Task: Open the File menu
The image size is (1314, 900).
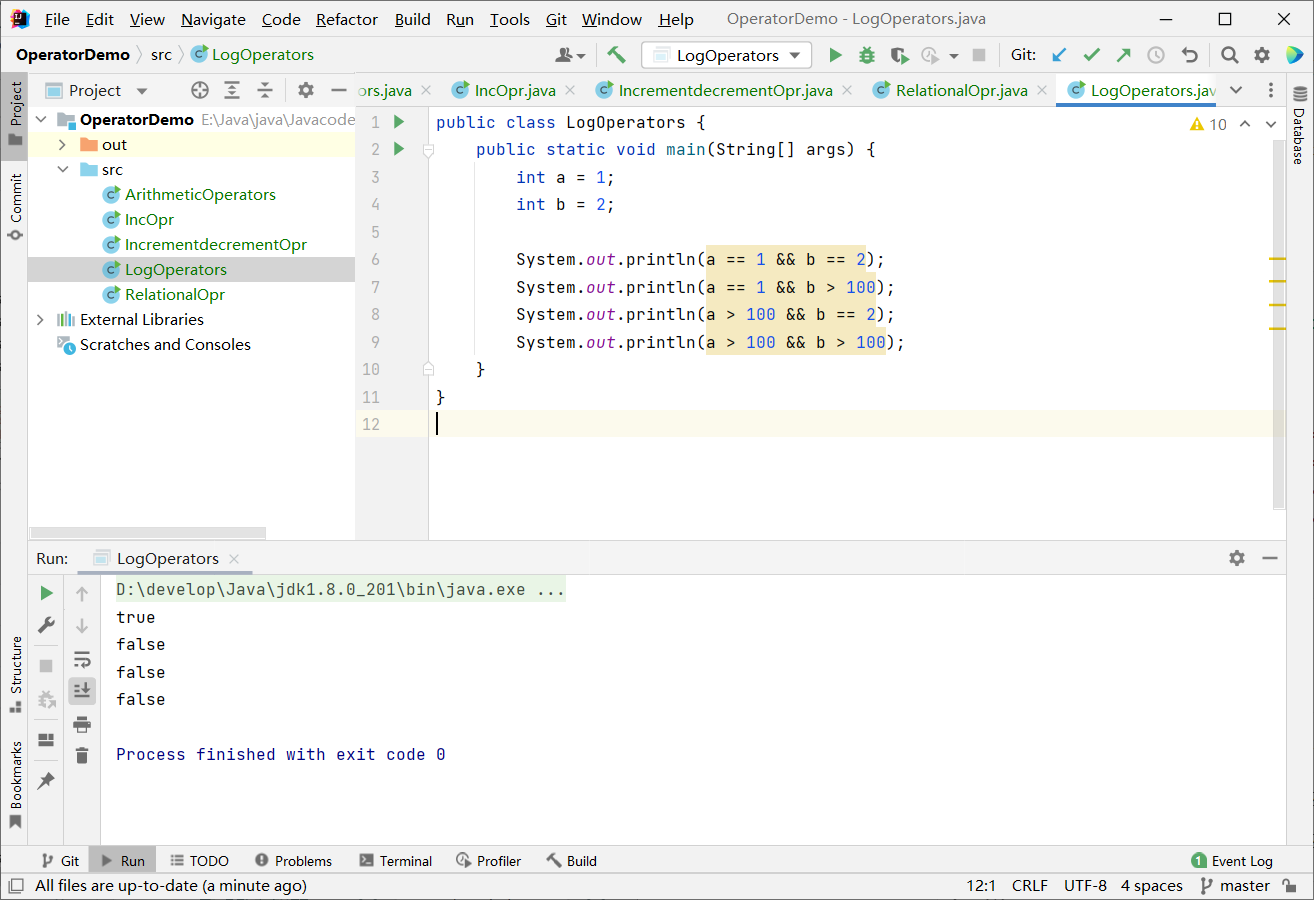Action: (58, 19)
